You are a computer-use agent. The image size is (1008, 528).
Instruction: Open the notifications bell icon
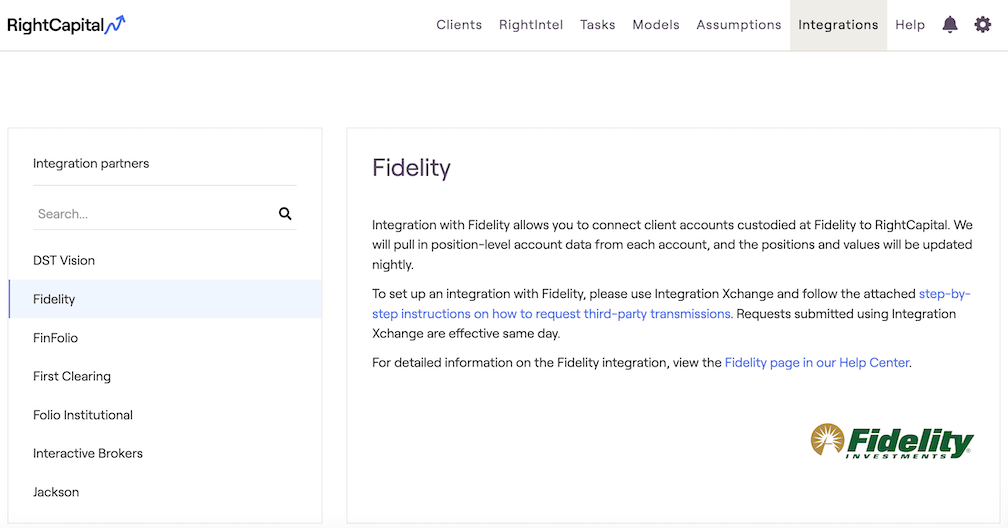point(950,24)
